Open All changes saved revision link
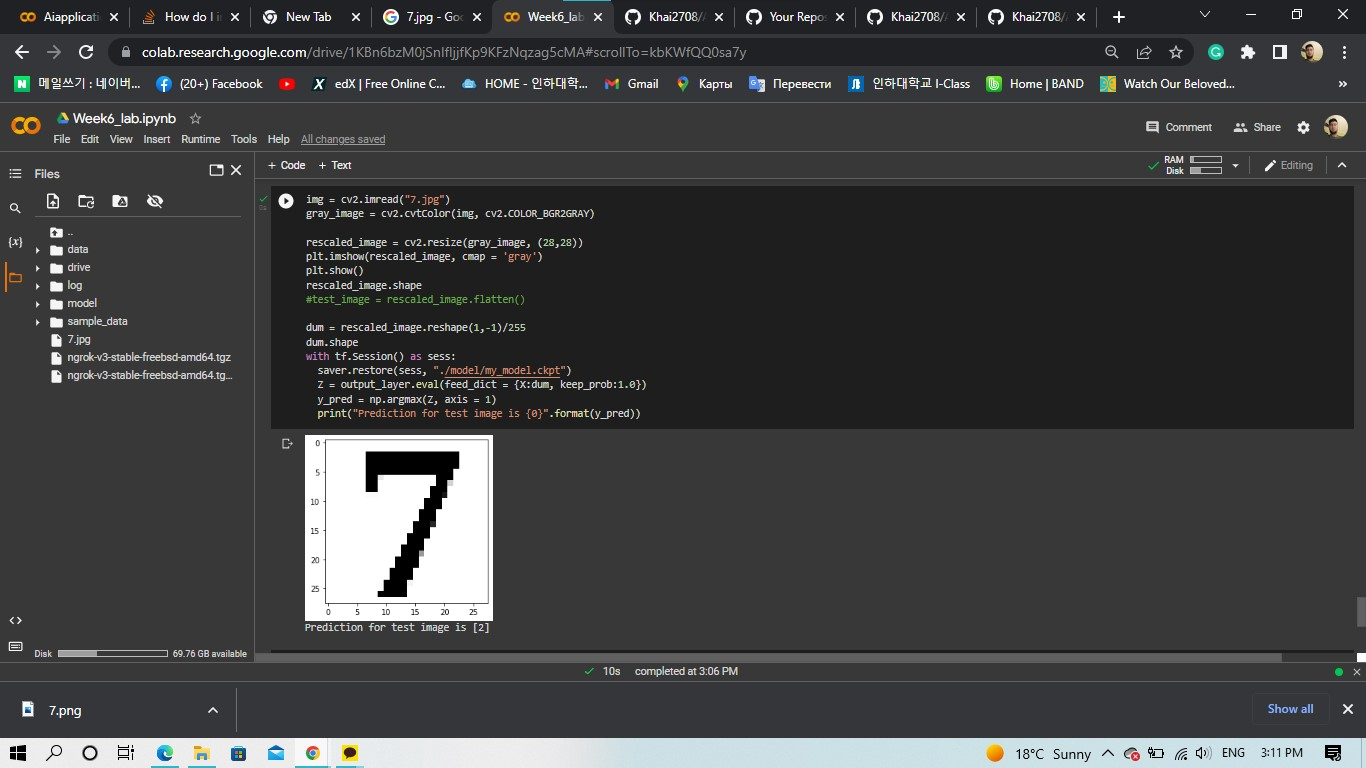The width and height of the screenshot is (1366, 768). pyautogui.click(x=343, y=139)
